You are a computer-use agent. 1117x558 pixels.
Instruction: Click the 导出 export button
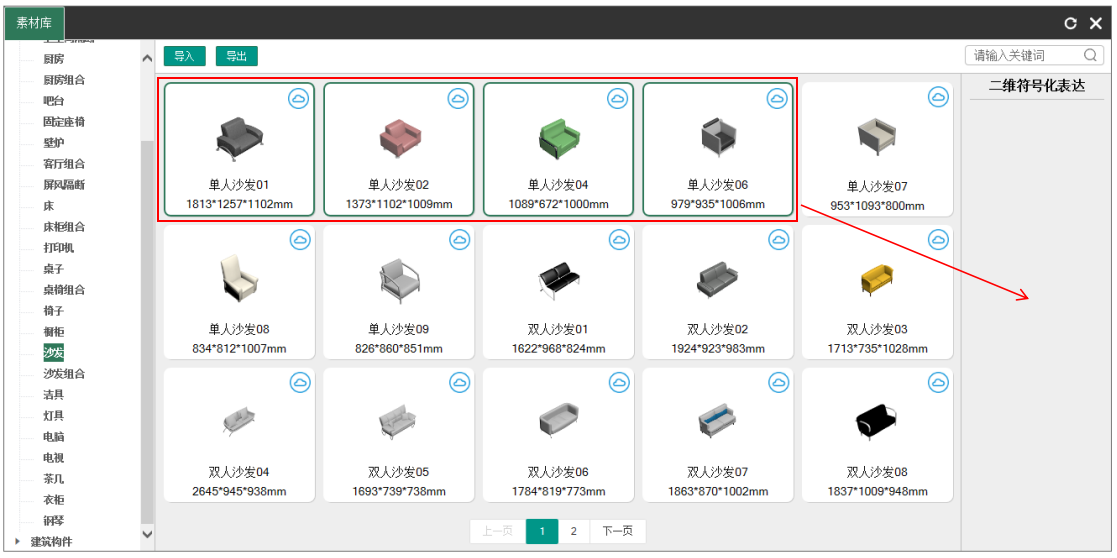coord(237,56)
